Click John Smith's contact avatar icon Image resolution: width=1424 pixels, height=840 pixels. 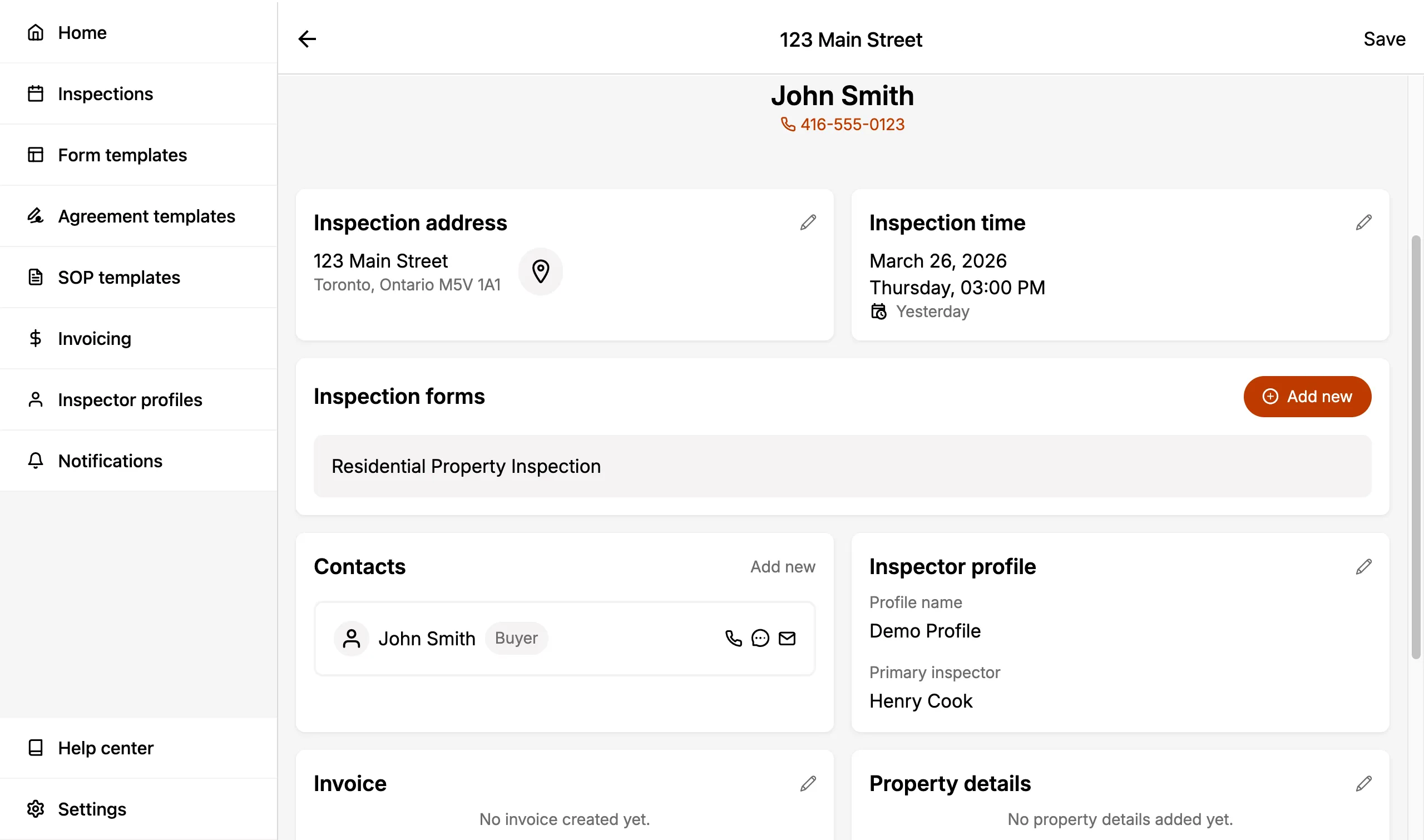click(352, 639)
